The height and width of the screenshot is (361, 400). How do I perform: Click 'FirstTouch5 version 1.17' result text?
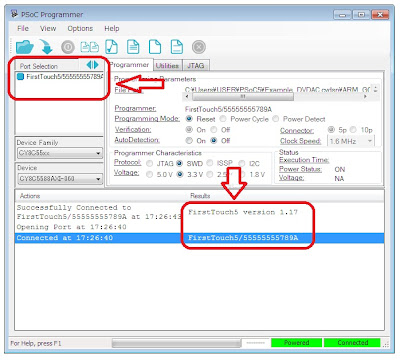click(243, 212)
